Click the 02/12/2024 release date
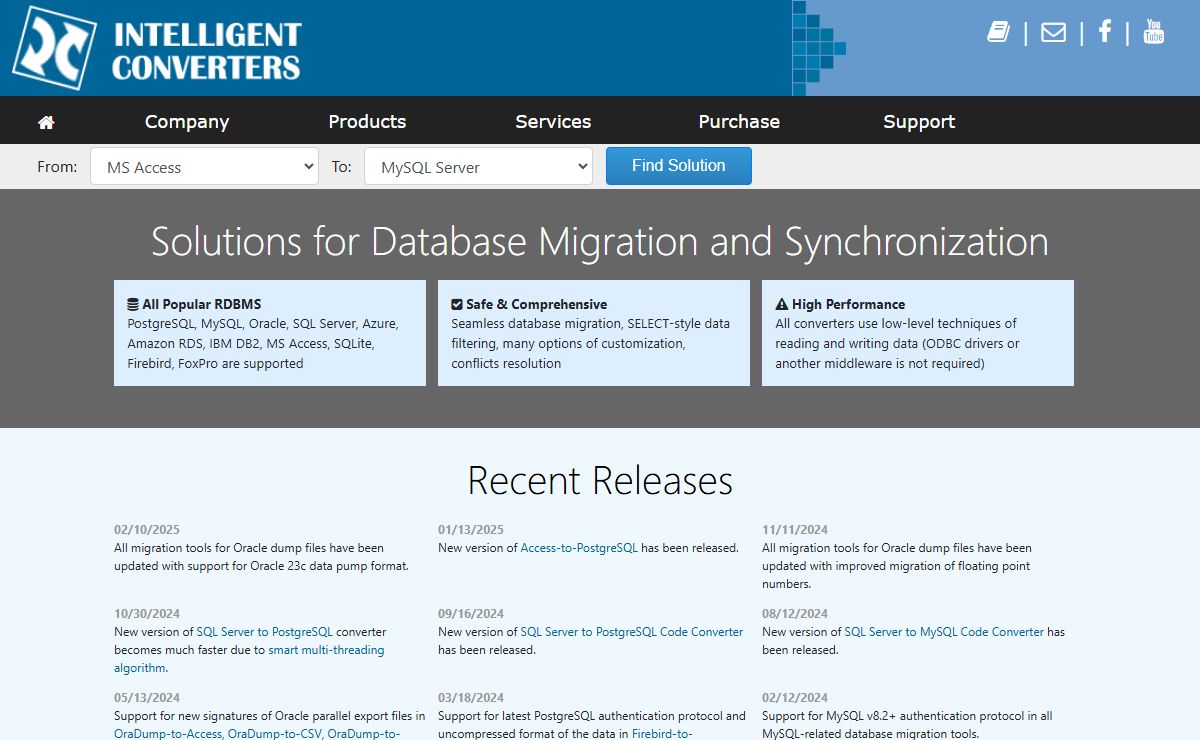The width and height of the screenshot is (1200, 740). point(795,698)
